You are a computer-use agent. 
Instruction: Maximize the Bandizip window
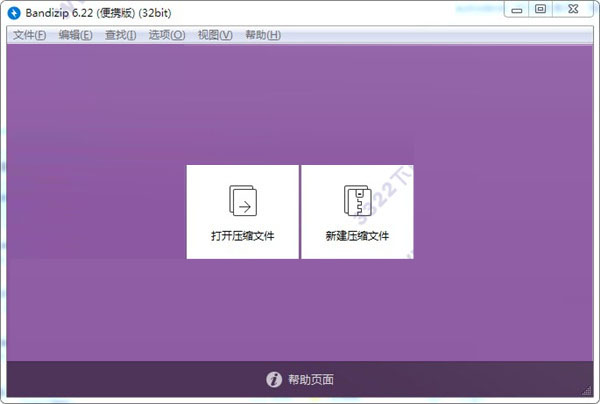click(x=540, y=9)
